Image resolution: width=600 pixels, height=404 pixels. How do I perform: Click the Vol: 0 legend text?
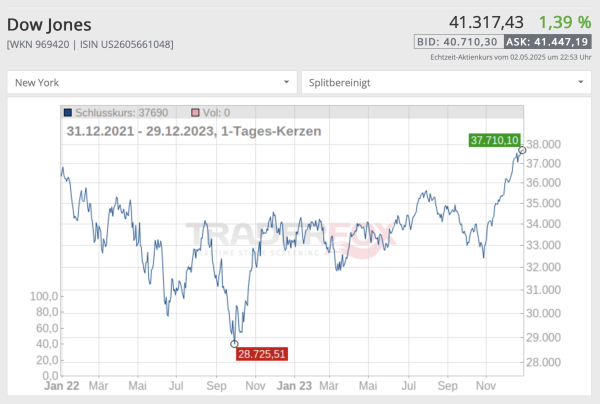[x=216, y=112]
